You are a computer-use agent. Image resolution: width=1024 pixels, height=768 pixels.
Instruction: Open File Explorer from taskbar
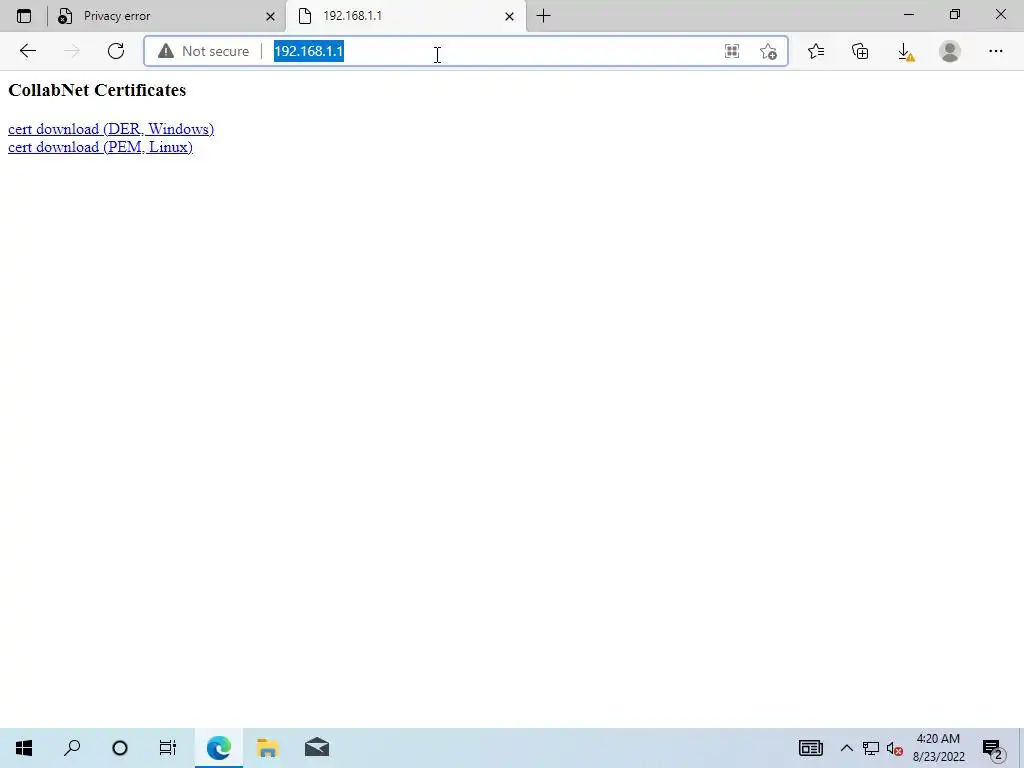click(x=267, y=748)
